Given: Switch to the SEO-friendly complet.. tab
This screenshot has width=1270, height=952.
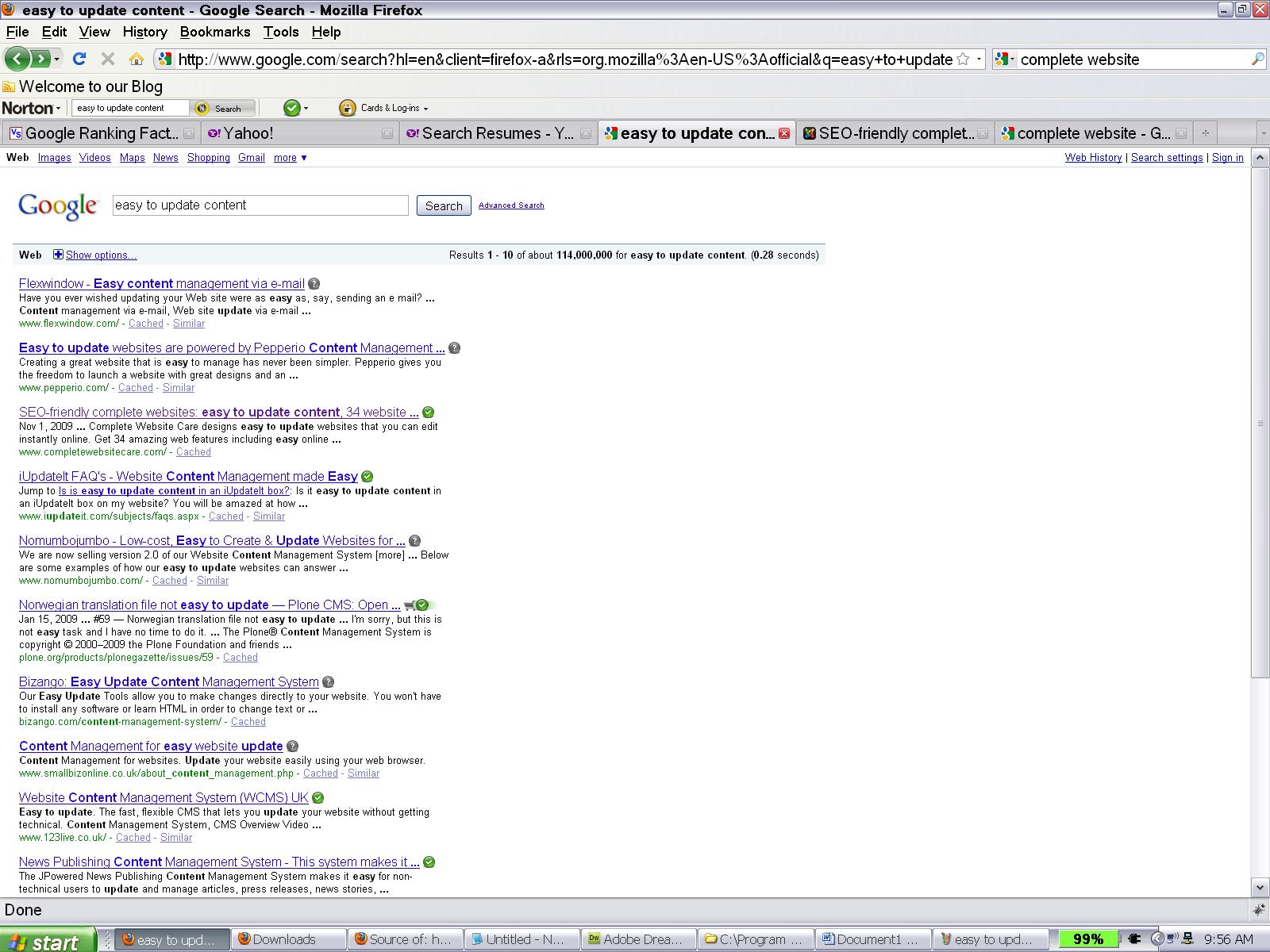Looking at the screenshot, I should [895, 133].
